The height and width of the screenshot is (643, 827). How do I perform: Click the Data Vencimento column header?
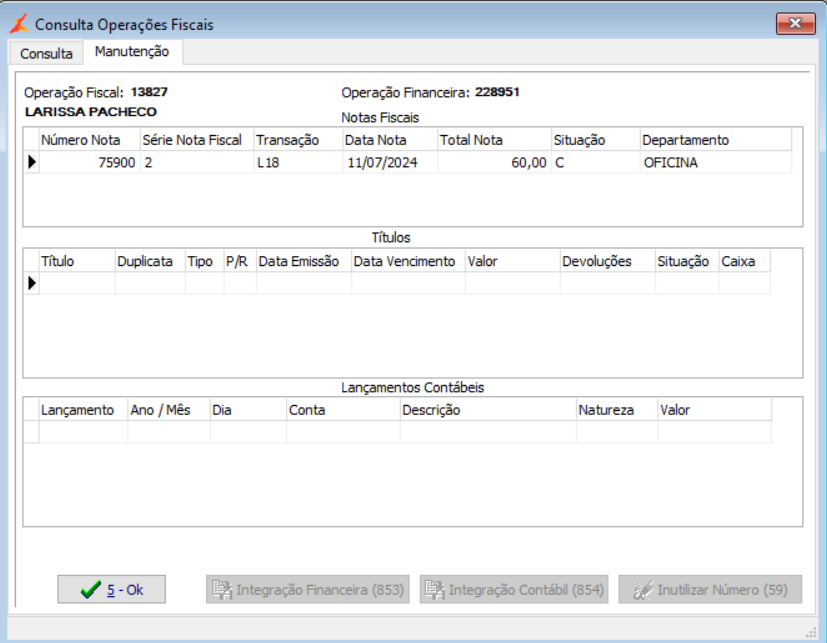tap(408, 261)
